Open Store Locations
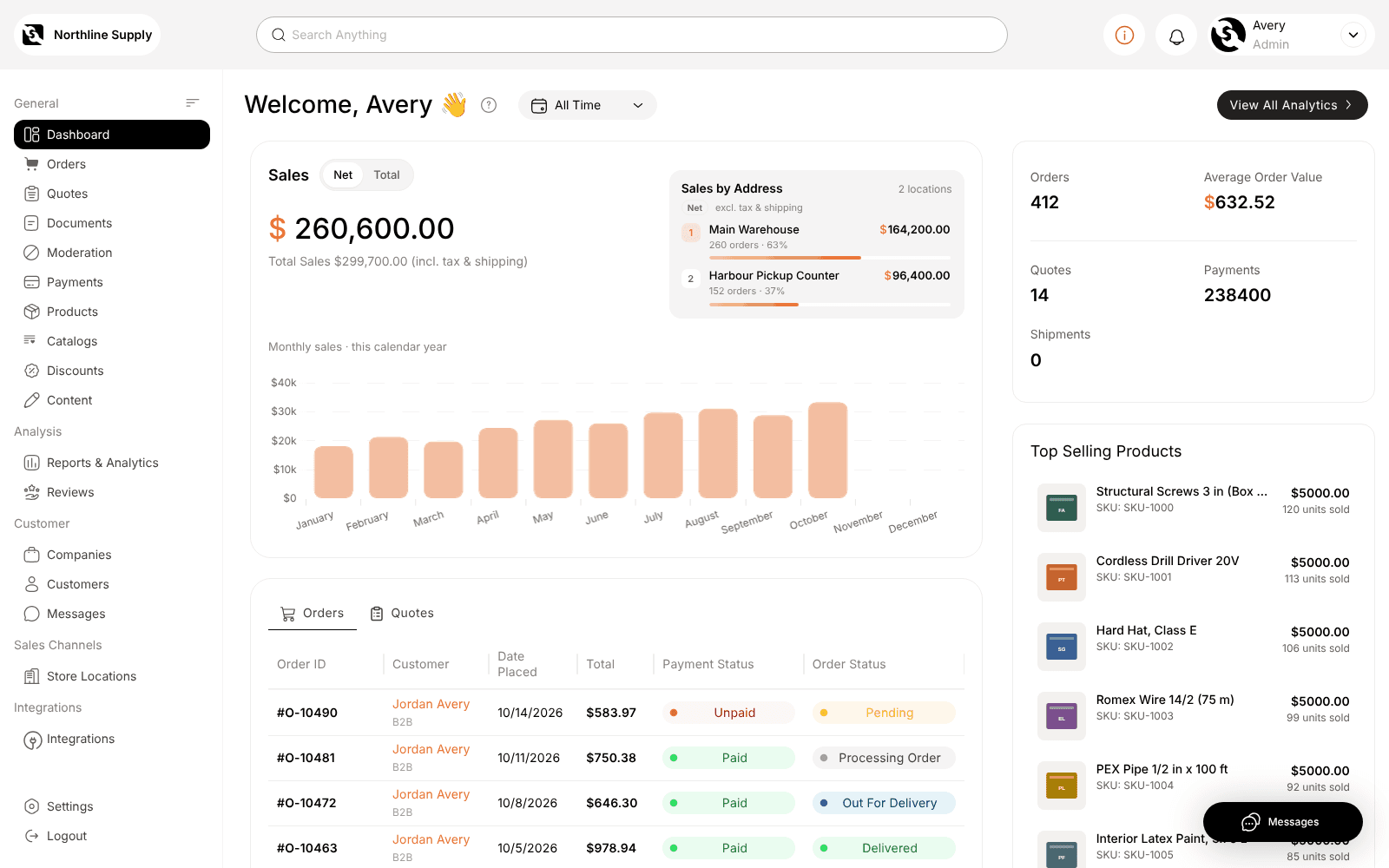The width and height of the screenshot is (1389, 868). [x=112, y=676]
